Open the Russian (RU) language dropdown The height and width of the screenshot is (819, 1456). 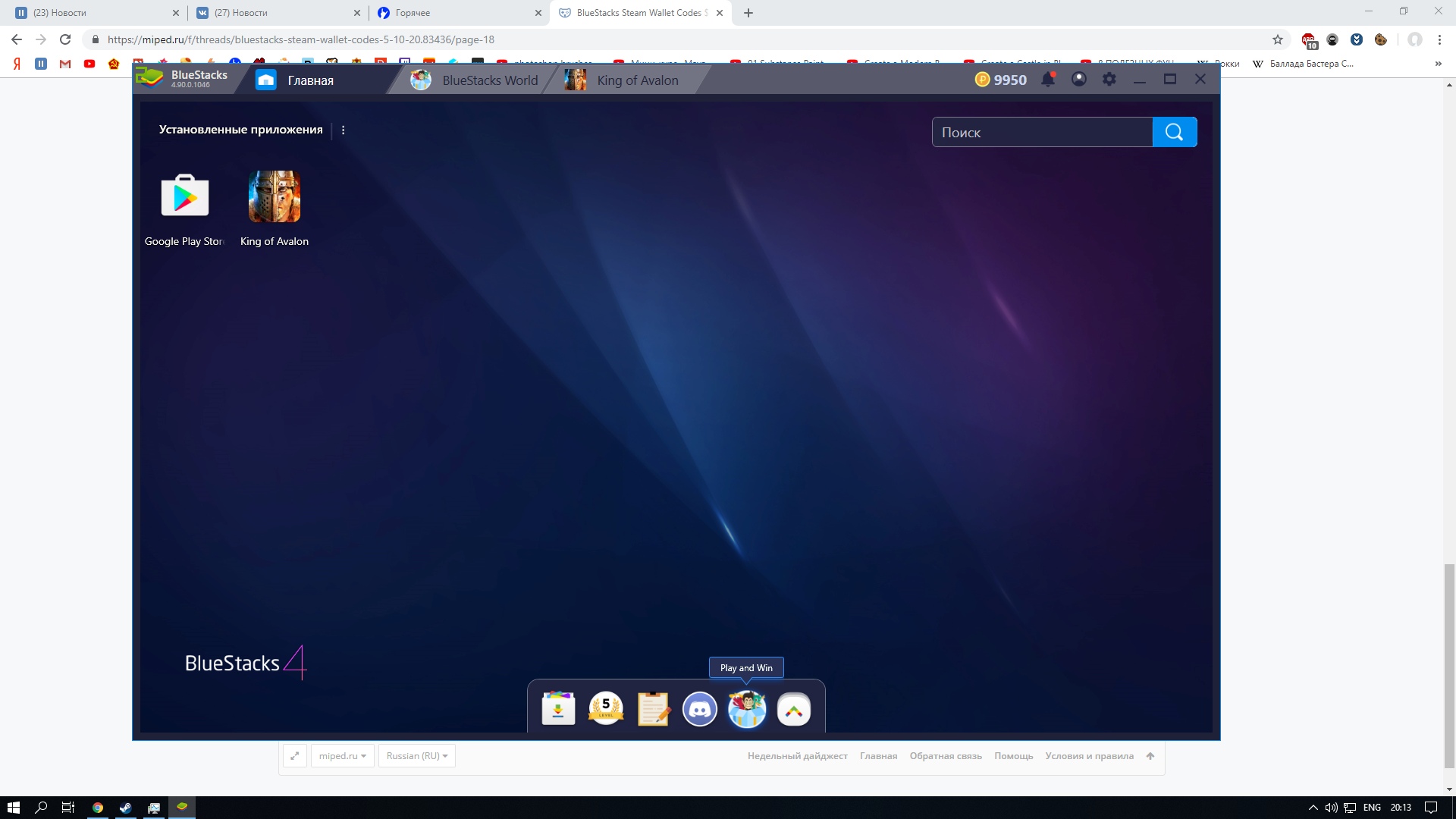pyautogui.click(x=417, y=756)
